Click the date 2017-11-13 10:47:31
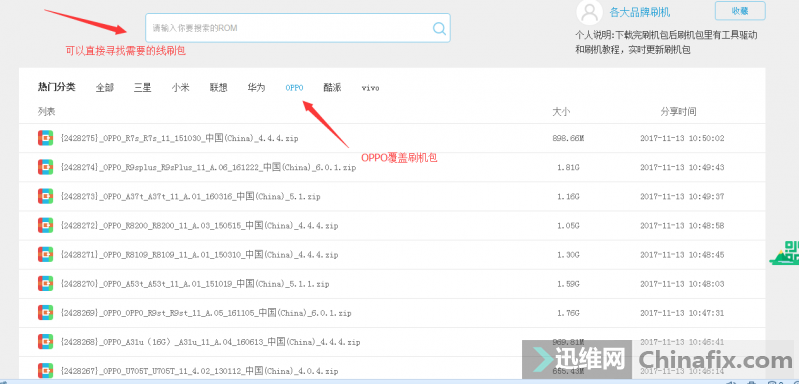 point(682,312)
